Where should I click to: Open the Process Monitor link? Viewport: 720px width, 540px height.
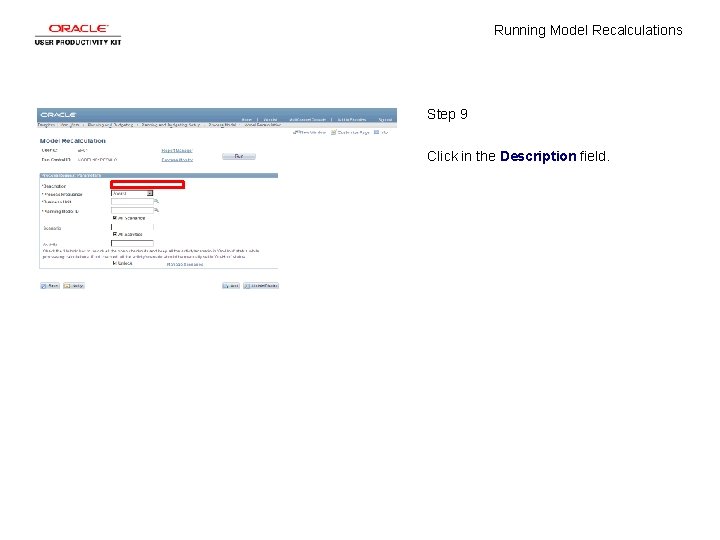pyautogui.click(x=177, y=160)
